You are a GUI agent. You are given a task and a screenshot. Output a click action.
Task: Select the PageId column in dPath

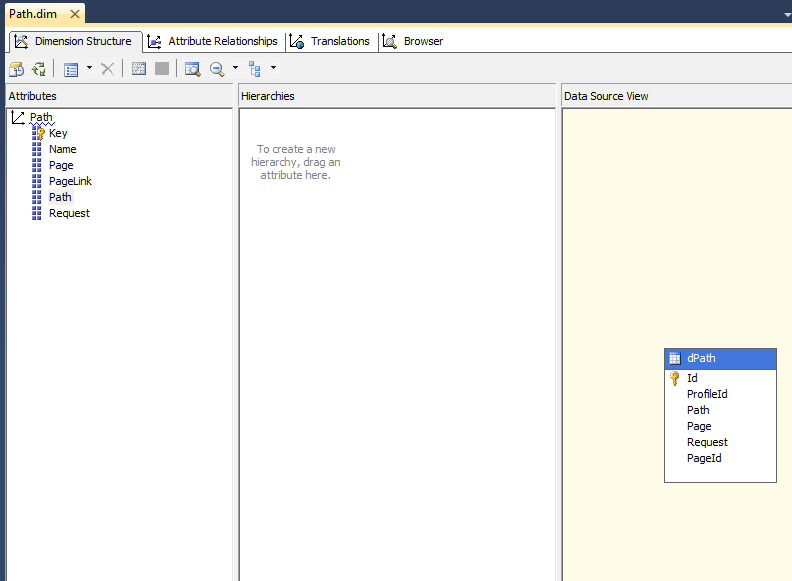704,458
